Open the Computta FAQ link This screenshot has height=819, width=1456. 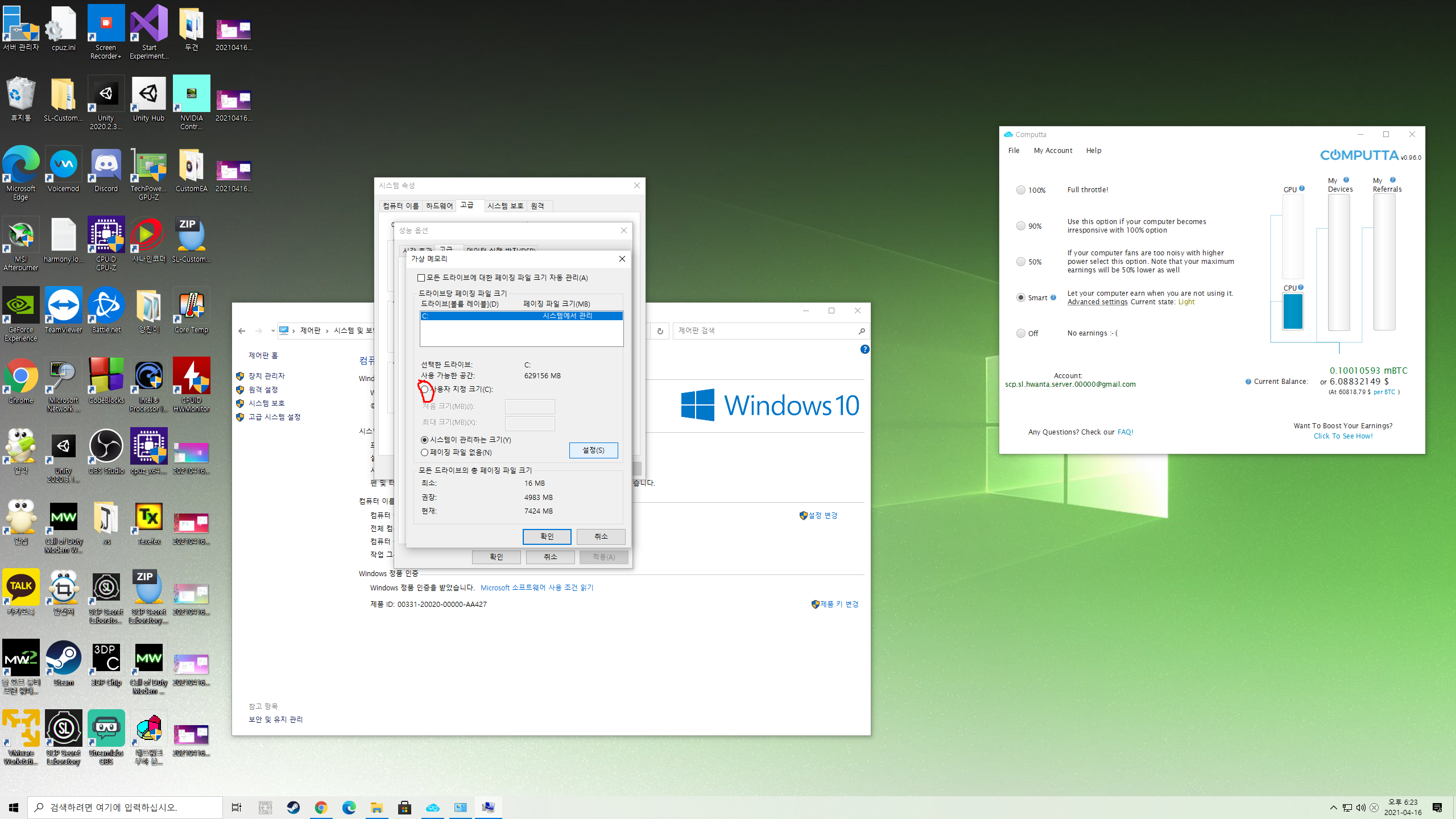pyautogui.click(x=1125, y=432)
